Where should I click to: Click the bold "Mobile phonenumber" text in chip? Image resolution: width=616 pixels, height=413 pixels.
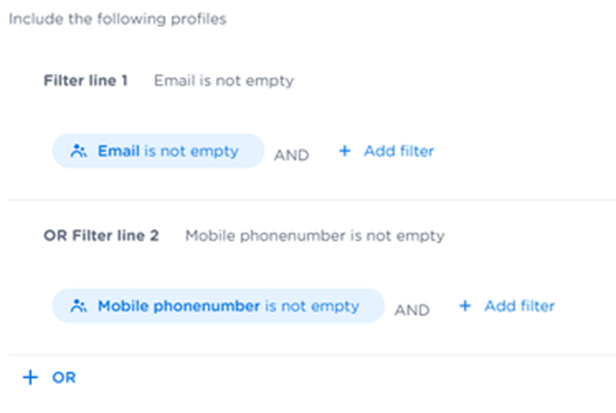click(179, 307)
